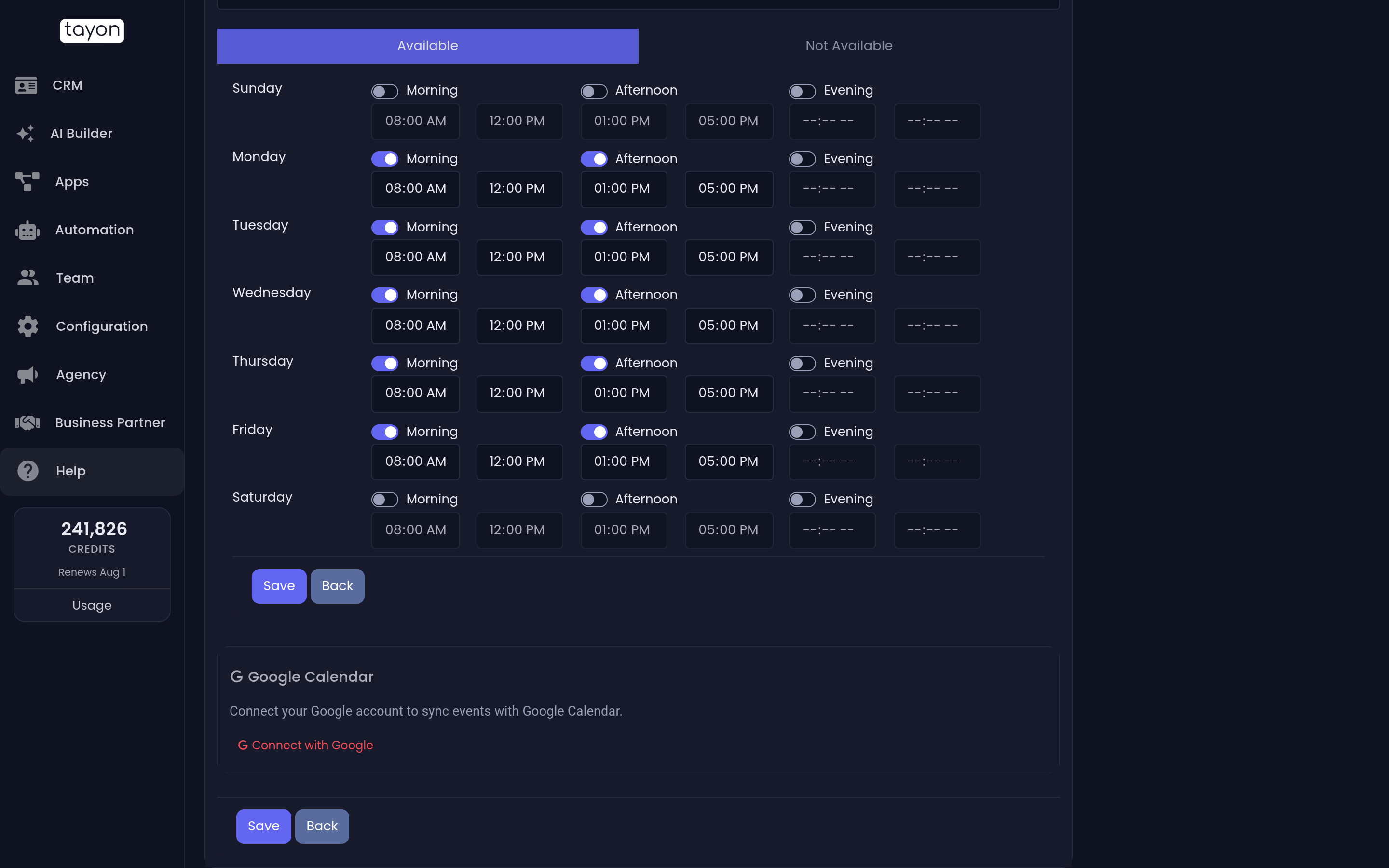Click the Team people icon
Screen dimensions: 1389x868
(27, 278)
